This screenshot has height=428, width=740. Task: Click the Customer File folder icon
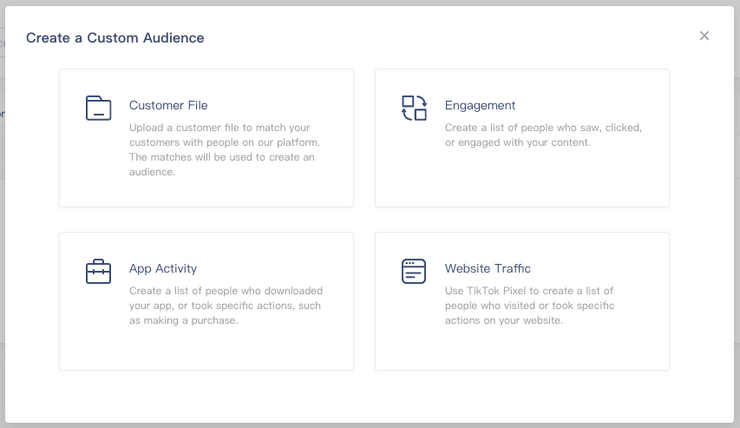point(98,108)
